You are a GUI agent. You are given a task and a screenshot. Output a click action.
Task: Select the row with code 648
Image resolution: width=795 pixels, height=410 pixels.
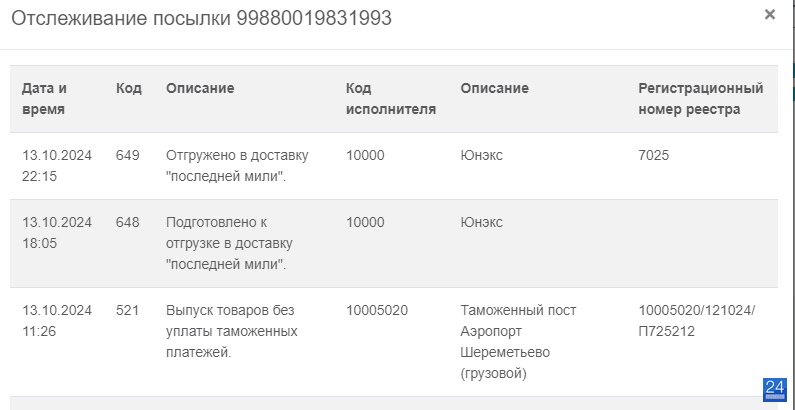394,243
